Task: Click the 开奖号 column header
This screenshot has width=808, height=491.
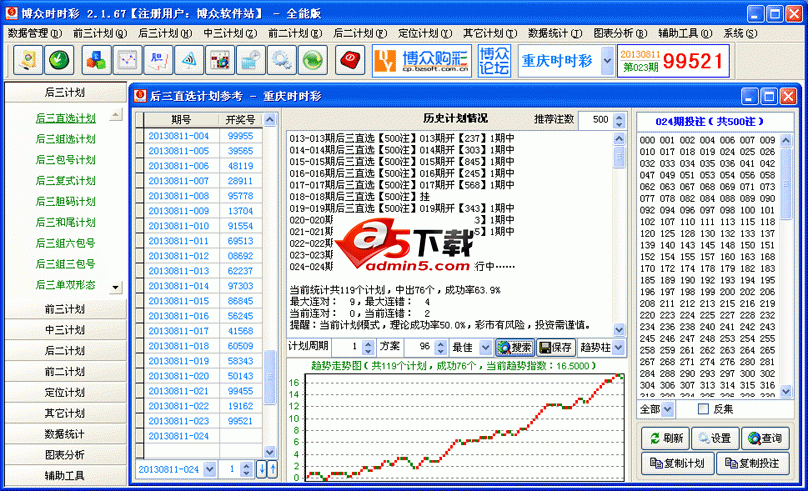Action: 241,120
